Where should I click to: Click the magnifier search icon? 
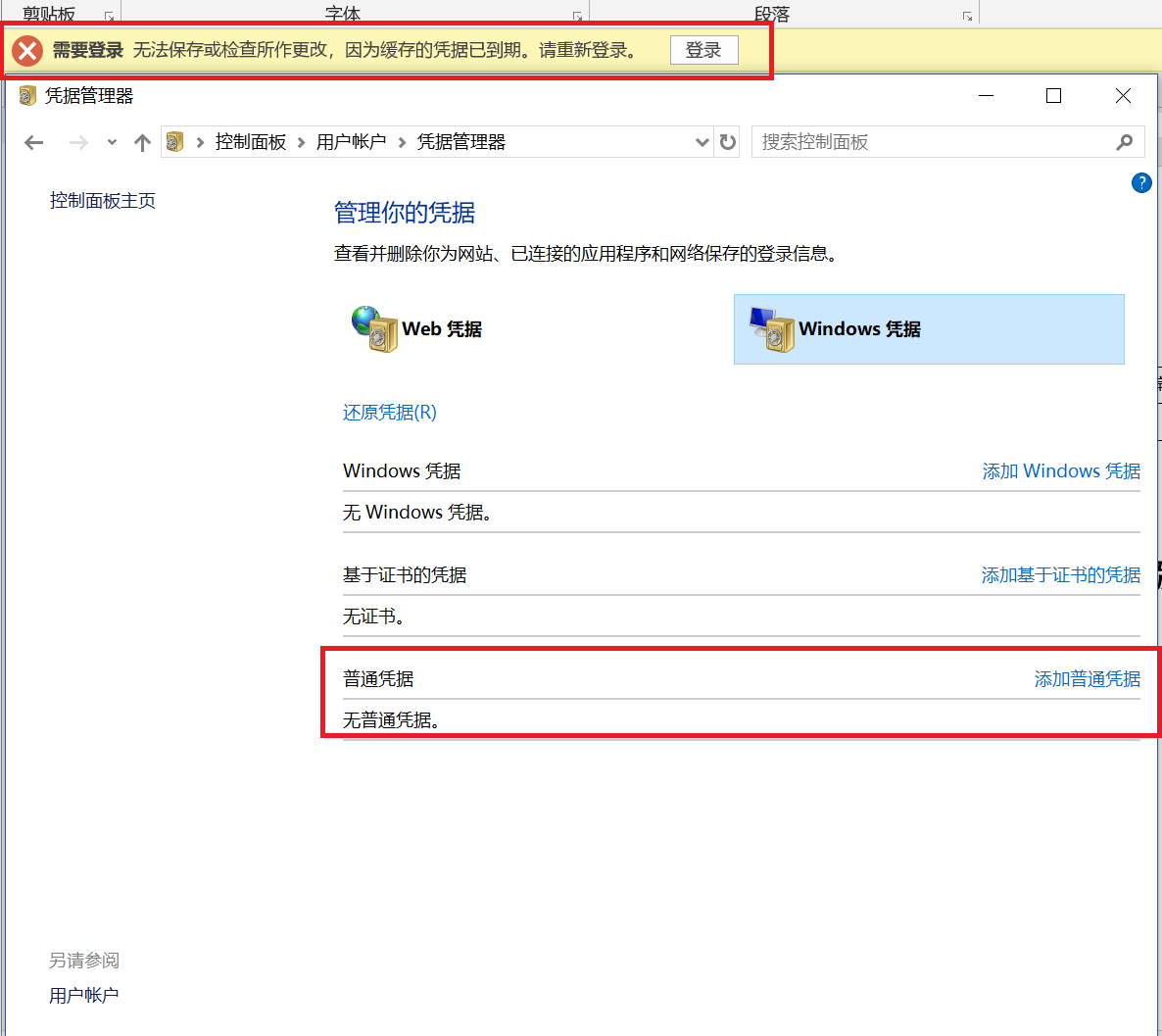(x=1124, y=142)
